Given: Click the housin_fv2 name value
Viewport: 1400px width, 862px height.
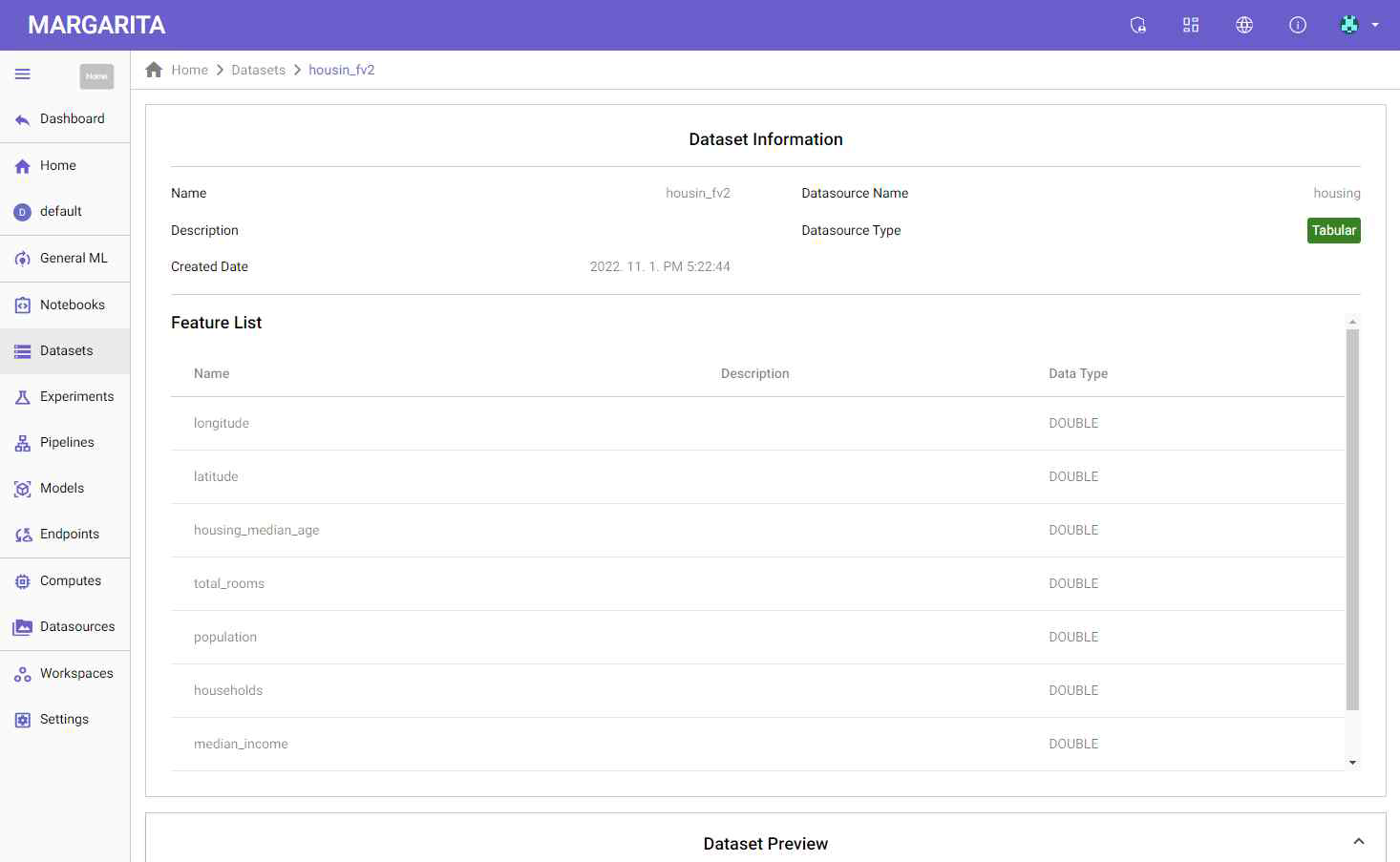Looking at the screenshot, I should pos(698,193).
